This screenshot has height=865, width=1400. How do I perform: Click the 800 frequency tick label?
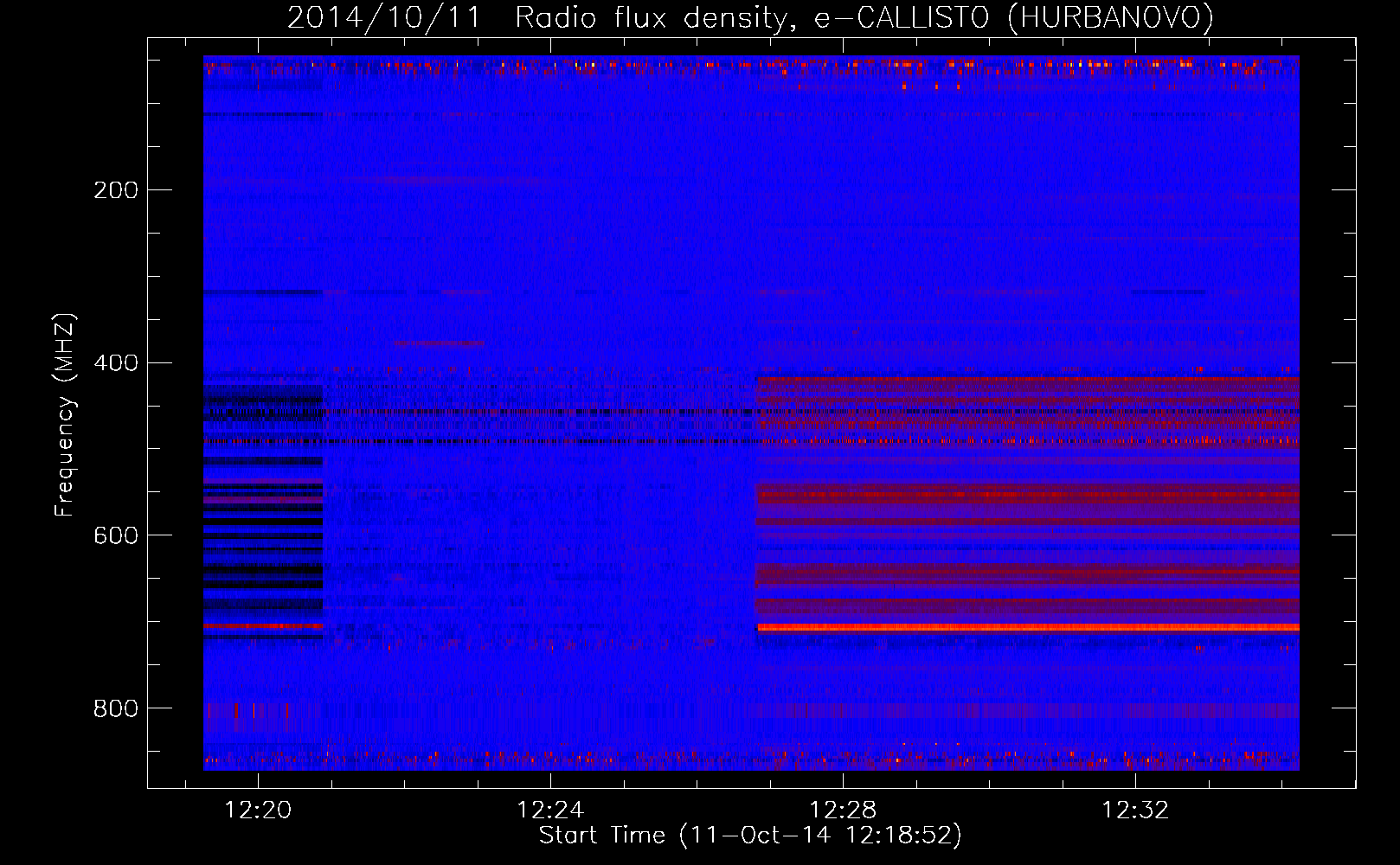(x=116, y=709)
